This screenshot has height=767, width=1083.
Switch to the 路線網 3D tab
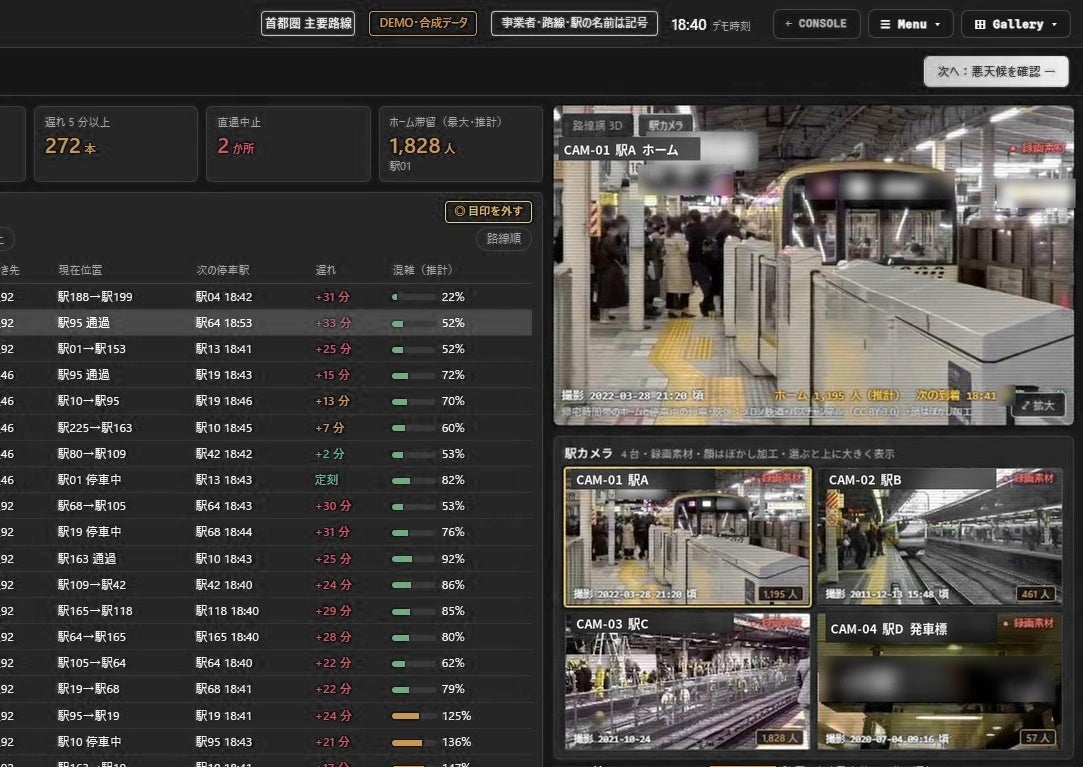point(597,125)
